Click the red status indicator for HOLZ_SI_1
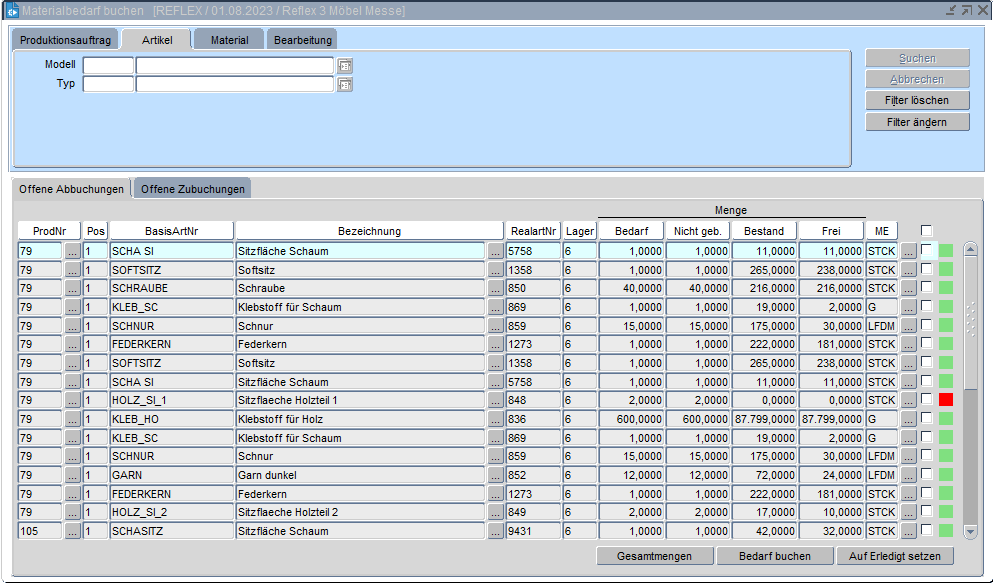This screenshot has height=583, width=993. (x=946, y=400)
